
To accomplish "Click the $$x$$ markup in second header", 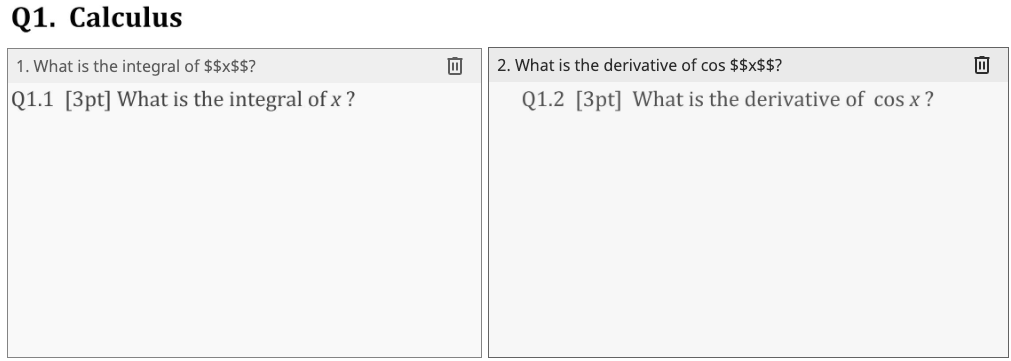I will click(x=752, y=65).
